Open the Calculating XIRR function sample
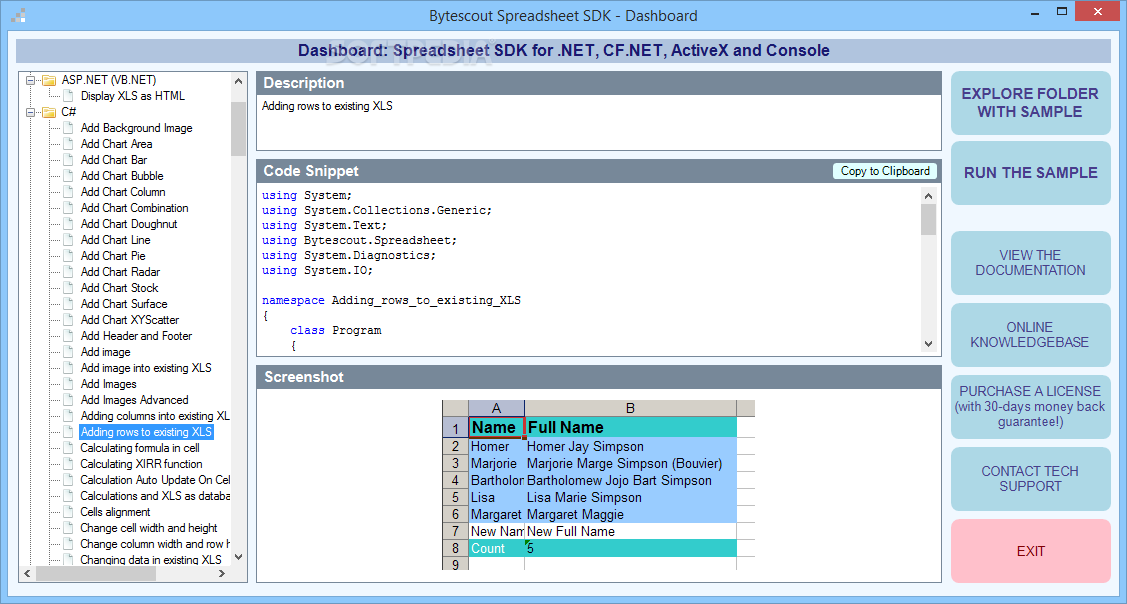 pyautogui.click(x=142, y=464)
